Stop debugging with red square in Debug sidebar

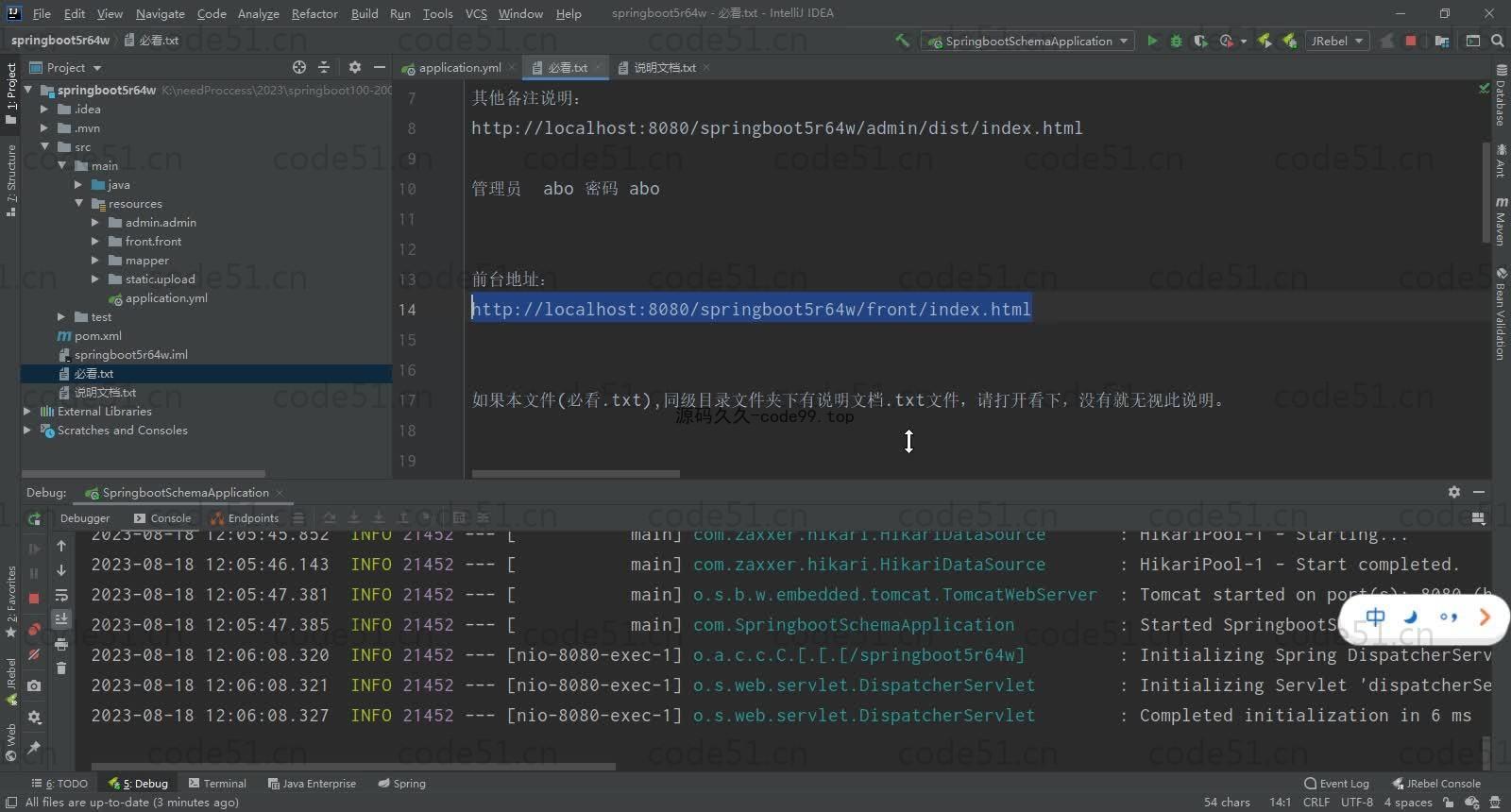pos(34,599)
